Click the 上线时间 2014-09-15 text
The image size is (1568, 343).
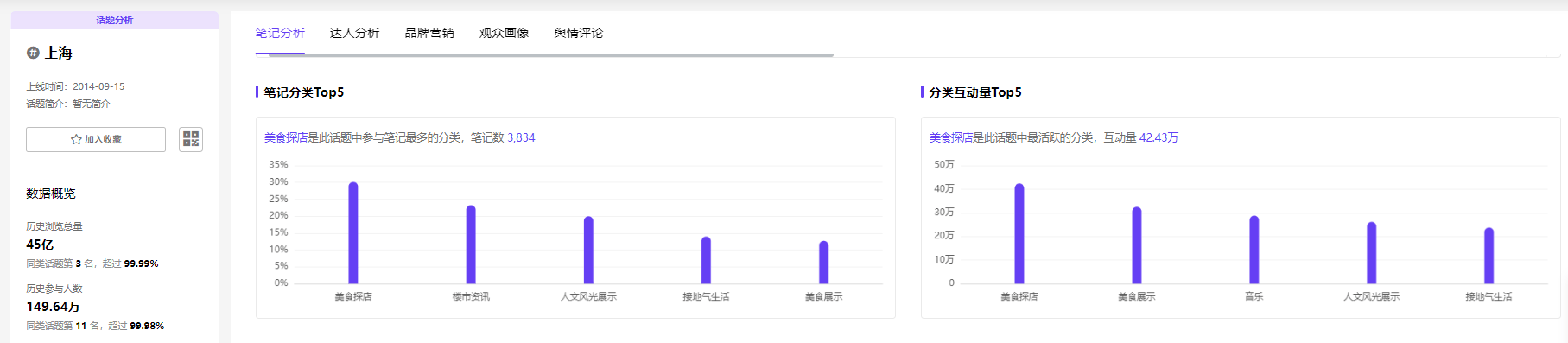pos(75,86)
